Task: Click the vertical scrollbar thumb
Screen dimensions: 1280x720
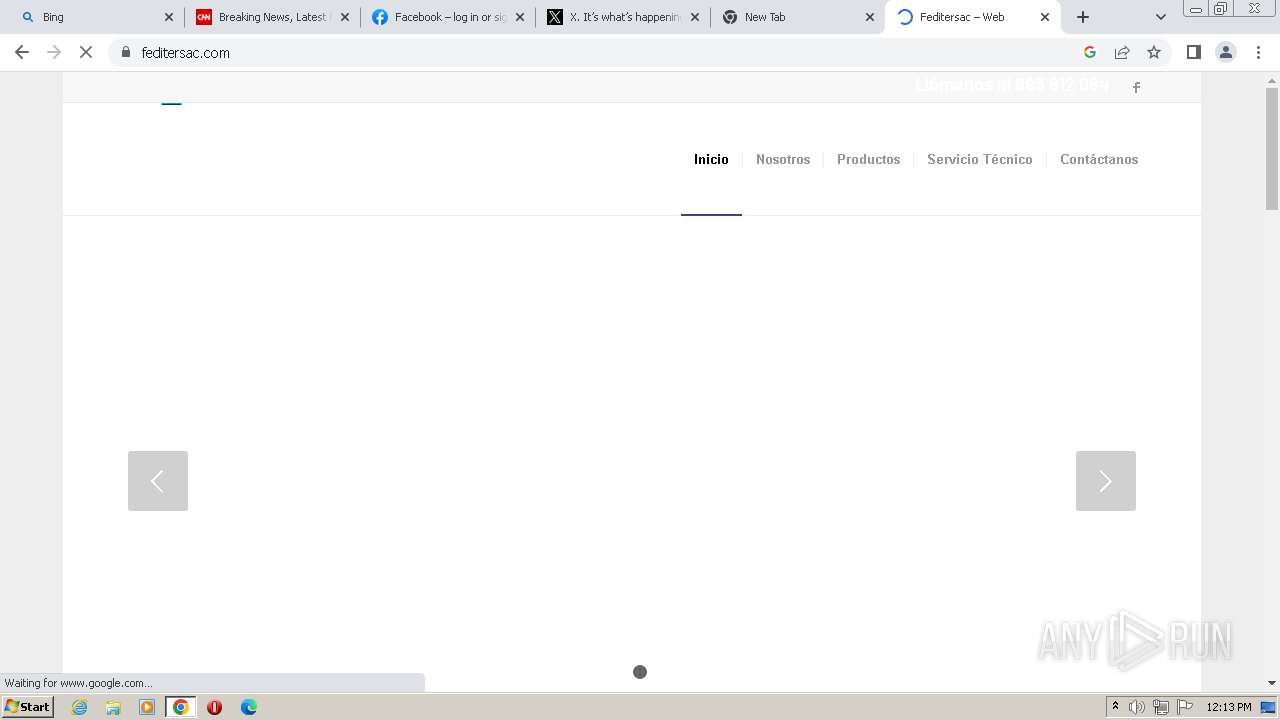Action: pyautogui.click(x=1272, y=149)
